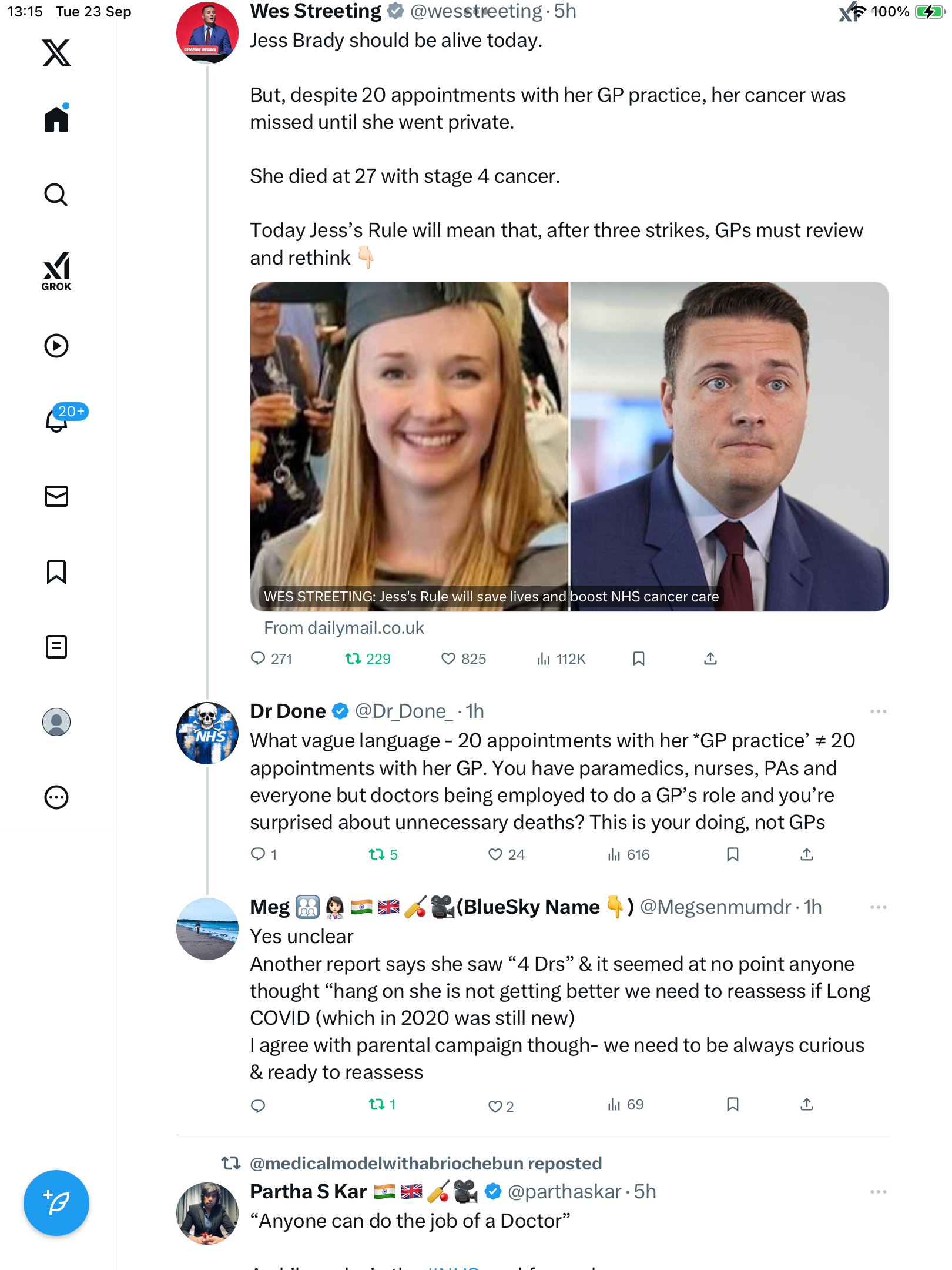Open the Daily Mail article preview image

click(569, 447)
